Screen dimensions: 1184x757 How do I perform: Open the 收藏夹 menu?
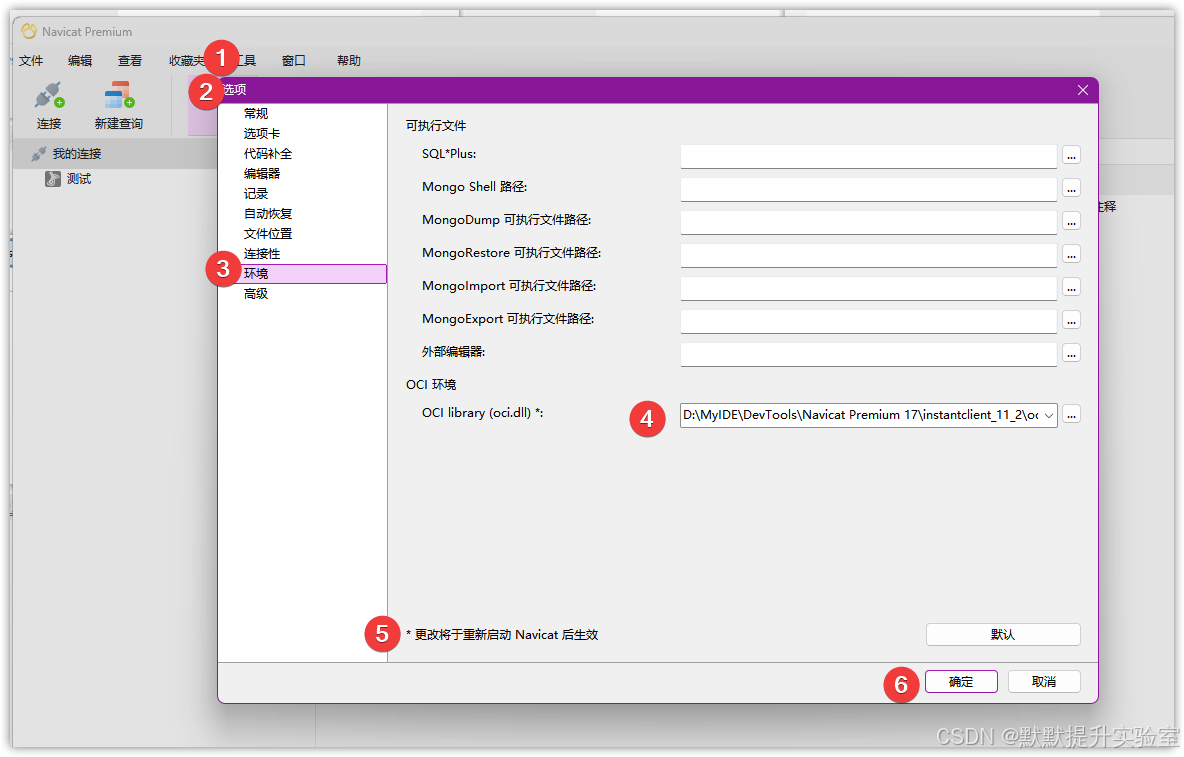point(187,60)
